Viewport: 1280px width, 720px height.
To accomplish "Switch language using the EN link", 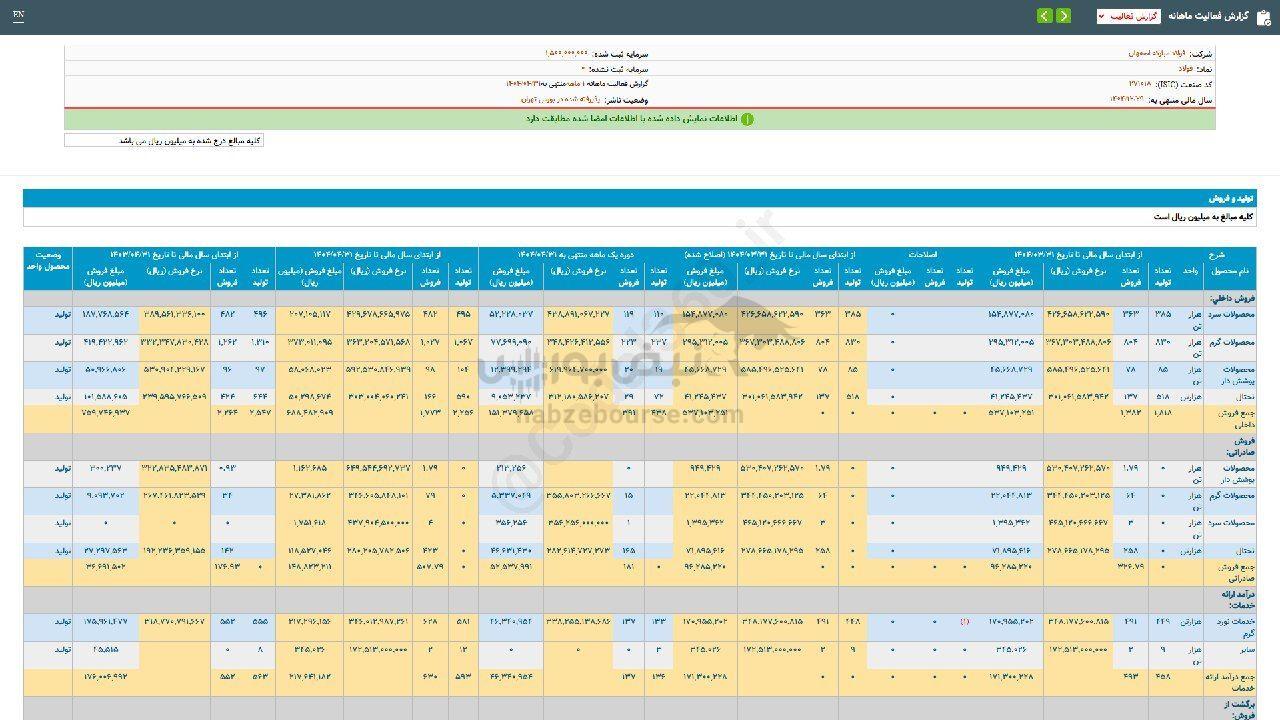I will [x=19, y=16].
